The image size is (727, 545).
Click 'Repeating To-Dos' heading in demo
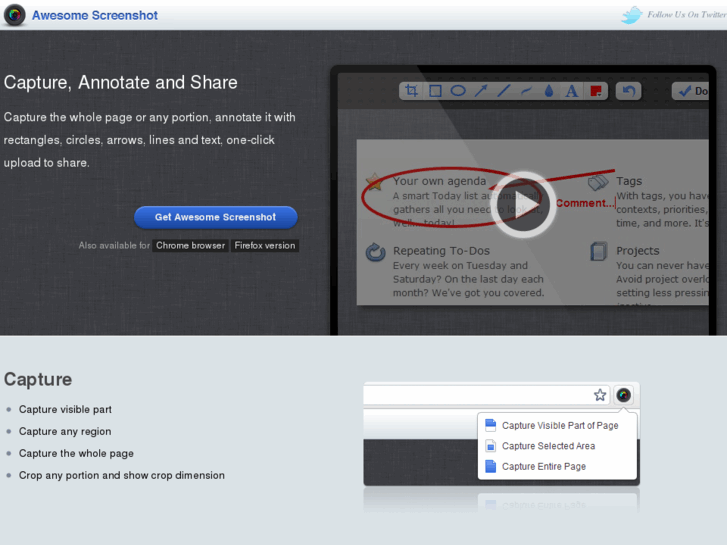coord(441,251)
